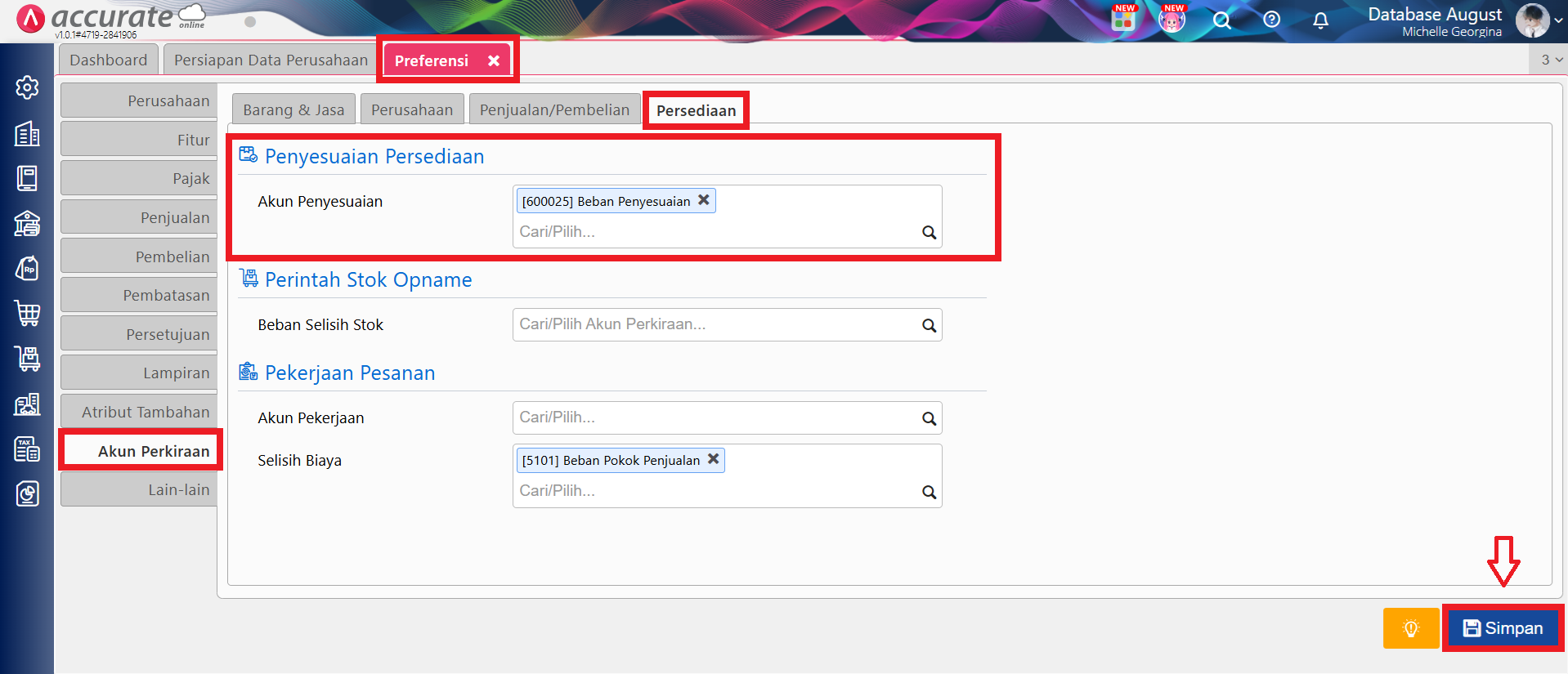1568x674 pixels.
Task: Open the General Ledger book icon
Action: [27, 178]
